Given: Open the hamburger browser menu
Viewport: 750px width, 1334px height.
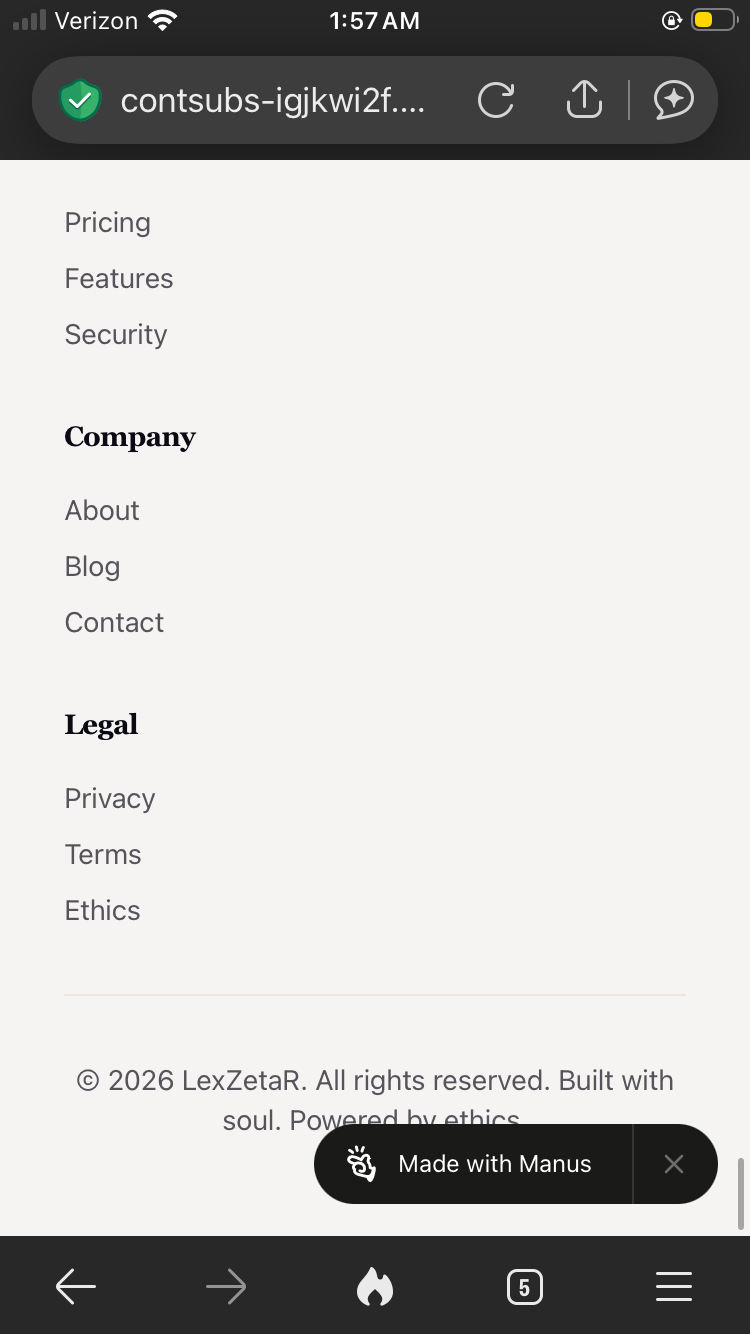Looking at the screenshot, I should [674, 1287].
